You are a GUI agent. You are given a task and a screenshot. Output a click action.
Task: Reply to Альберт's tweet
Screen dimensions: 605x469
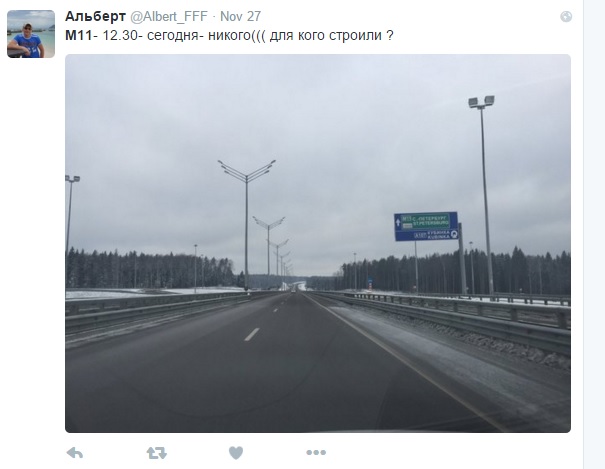74,452
